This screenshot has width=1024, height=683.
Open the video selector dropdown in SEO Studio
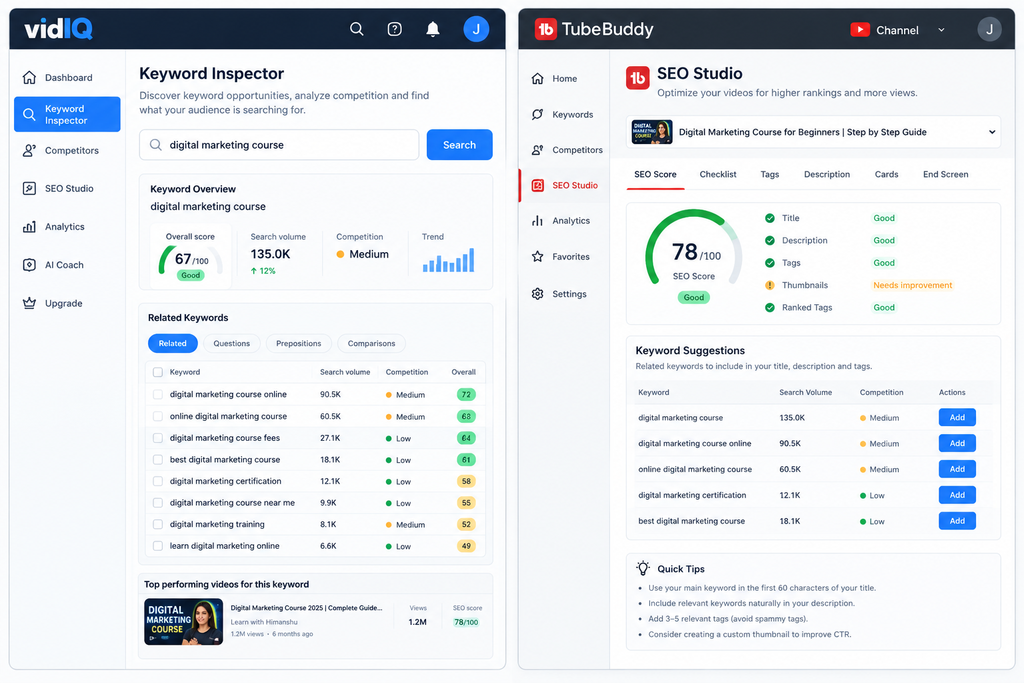click(x=813, y=132)
